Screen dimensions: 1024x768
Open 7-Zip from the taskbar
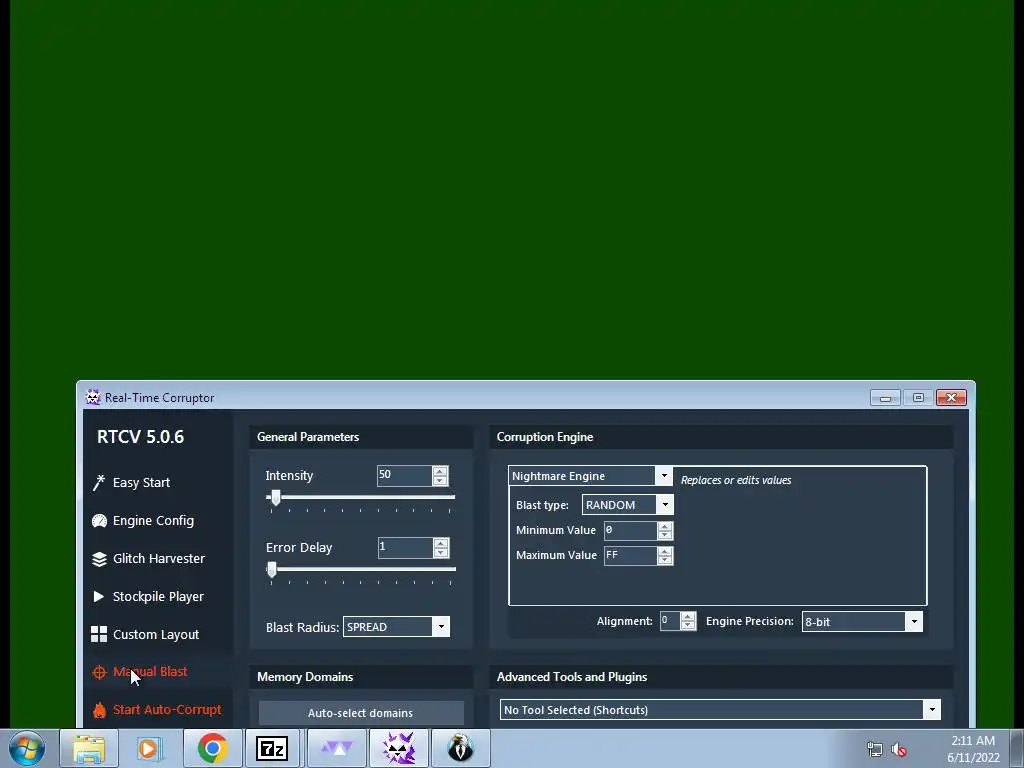coord(272,748)
